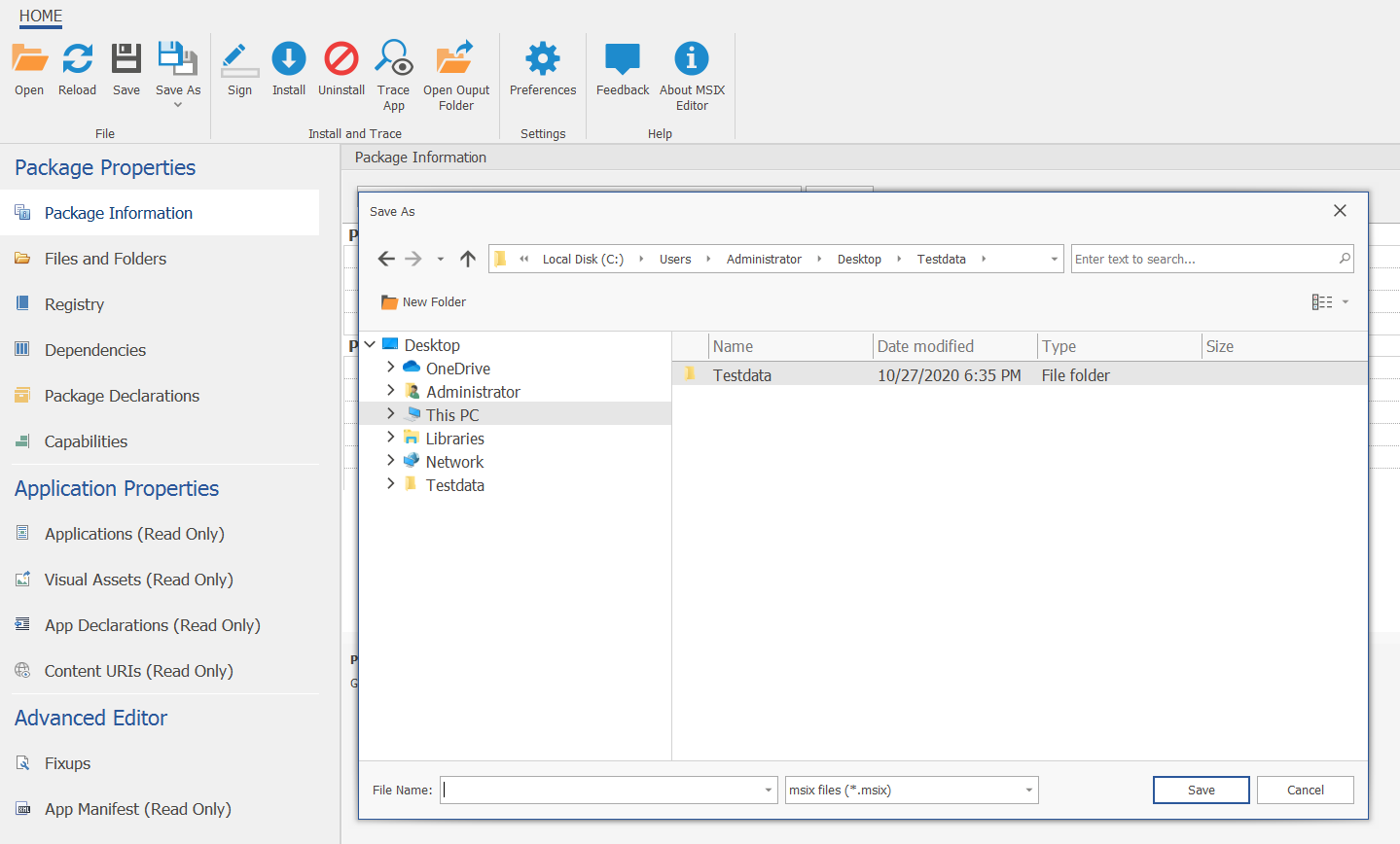Click the New Folder button
This screenshot has height=844, width=1400.
pyautogui.click(x=423, y=302)
